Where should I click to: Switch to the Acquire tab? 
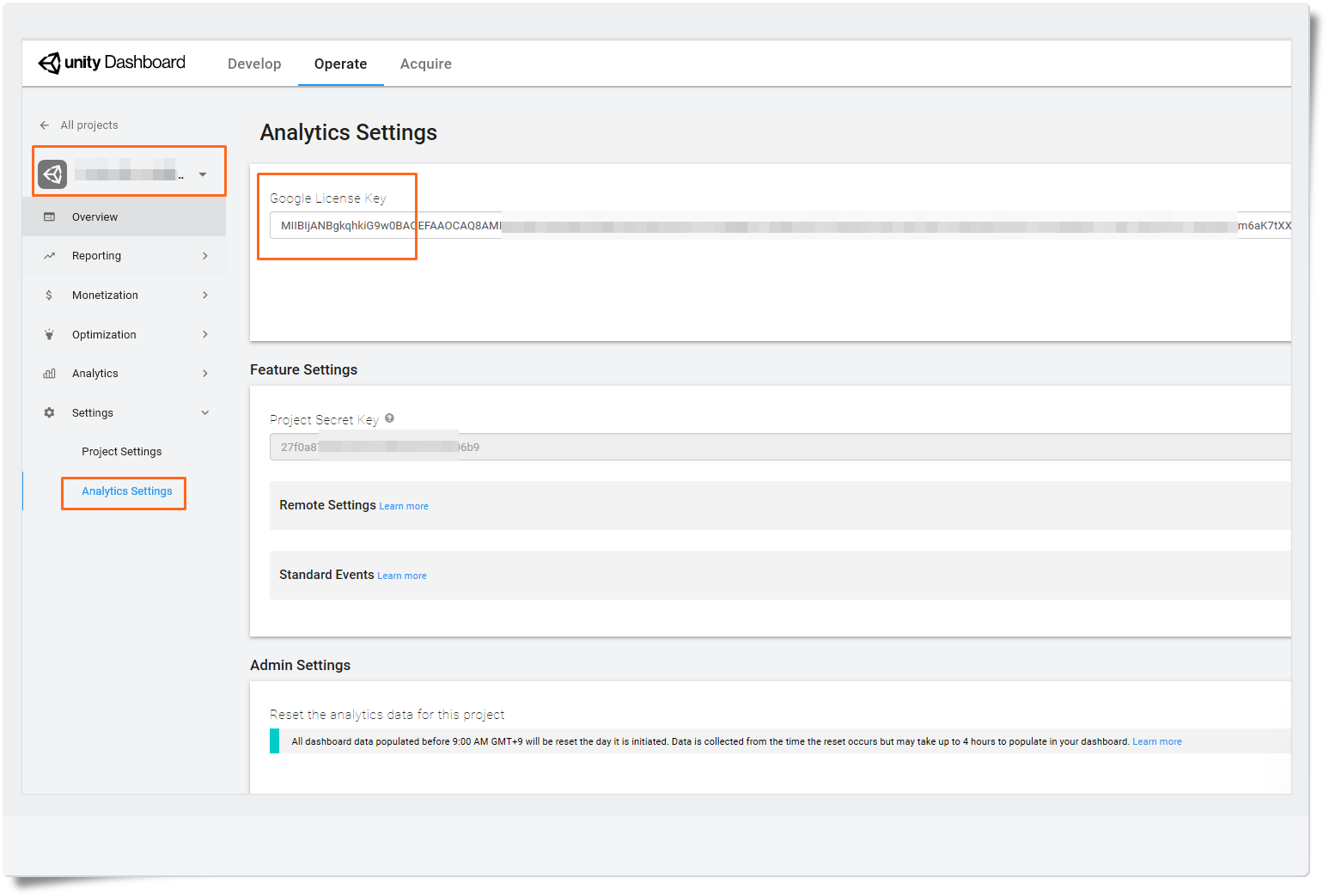(426, 64)
